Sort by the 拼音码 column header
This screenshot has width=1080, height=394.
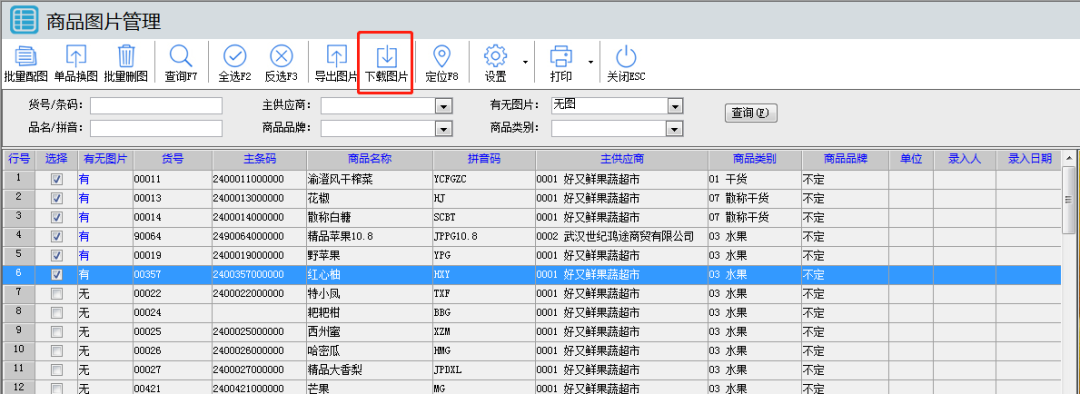(484, 159)
